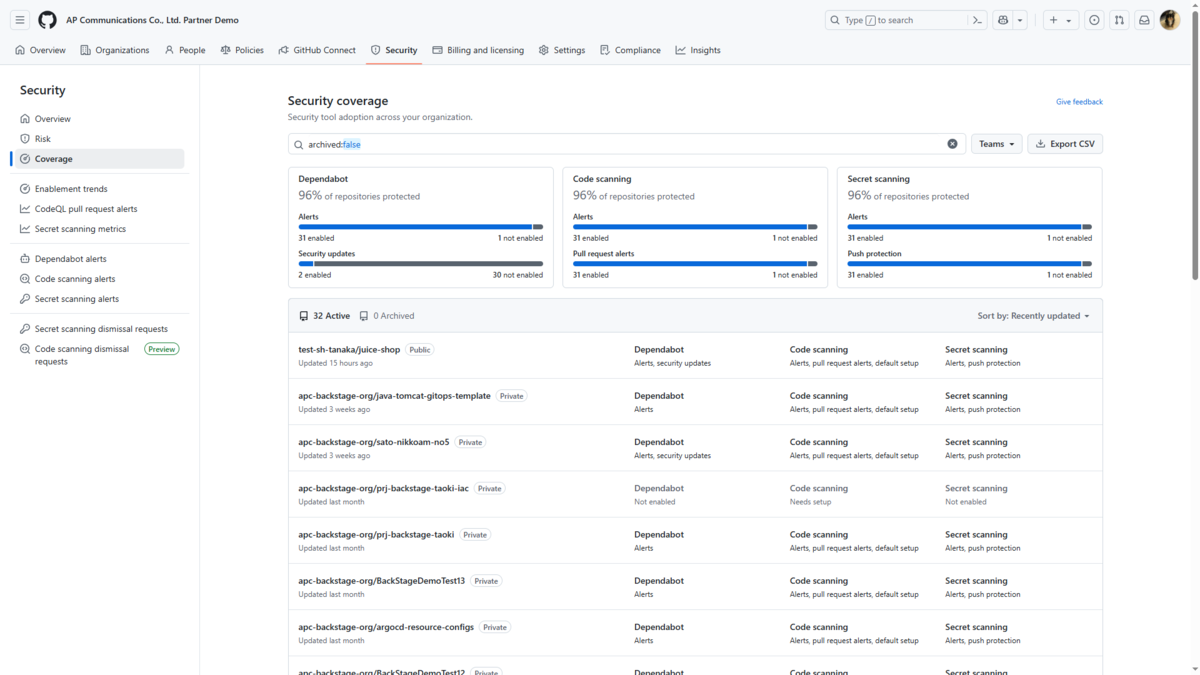This screenshot has width=1200, height=675.
Task: Open Enablement trends in sidebar
Action: click(x=100, y=189)
